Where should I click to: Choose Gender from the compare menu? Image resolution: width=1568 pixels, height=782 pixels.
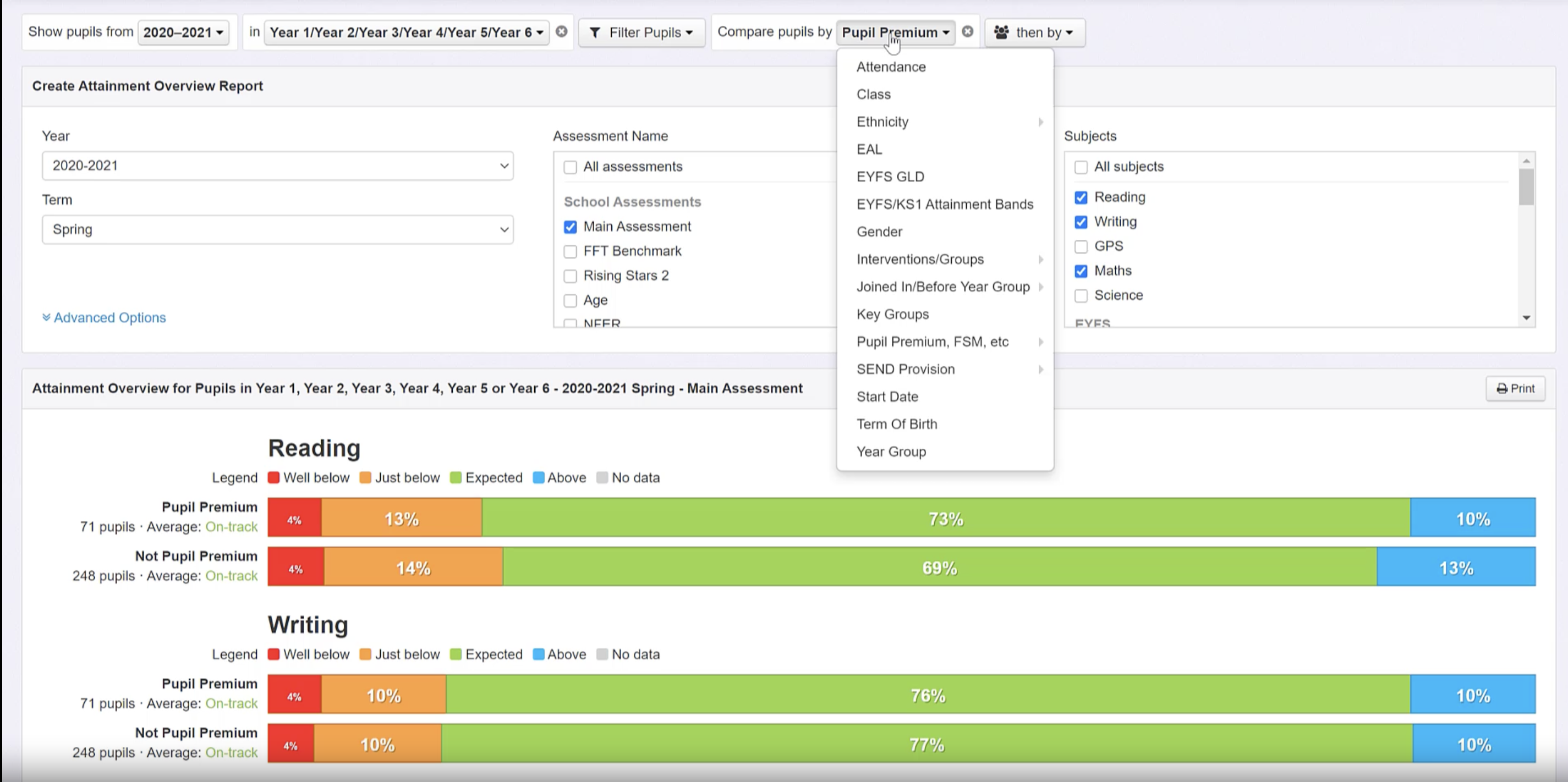point(879,232)
